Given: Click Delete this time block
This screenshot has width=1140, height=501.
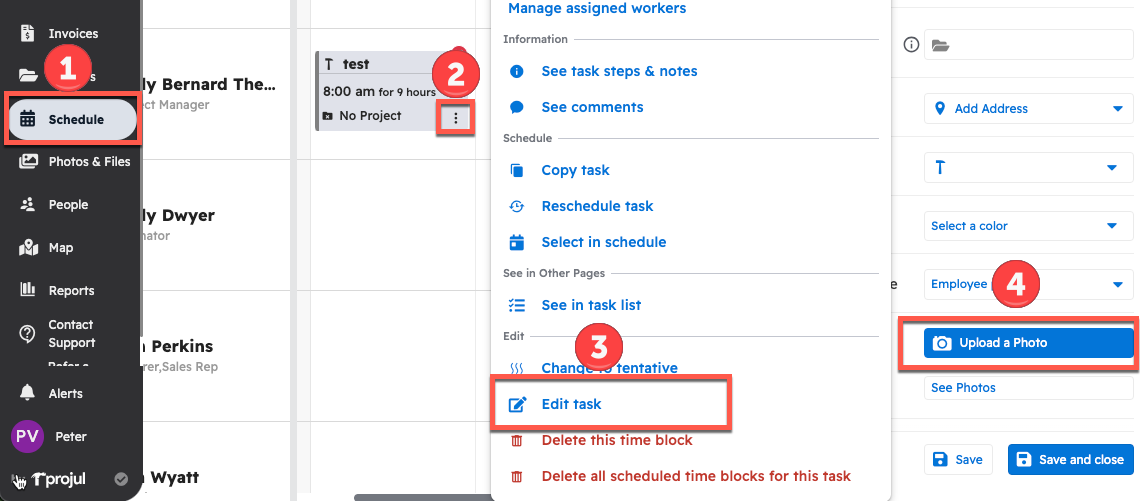Looking at the screenshot, I should pos(616,440).
